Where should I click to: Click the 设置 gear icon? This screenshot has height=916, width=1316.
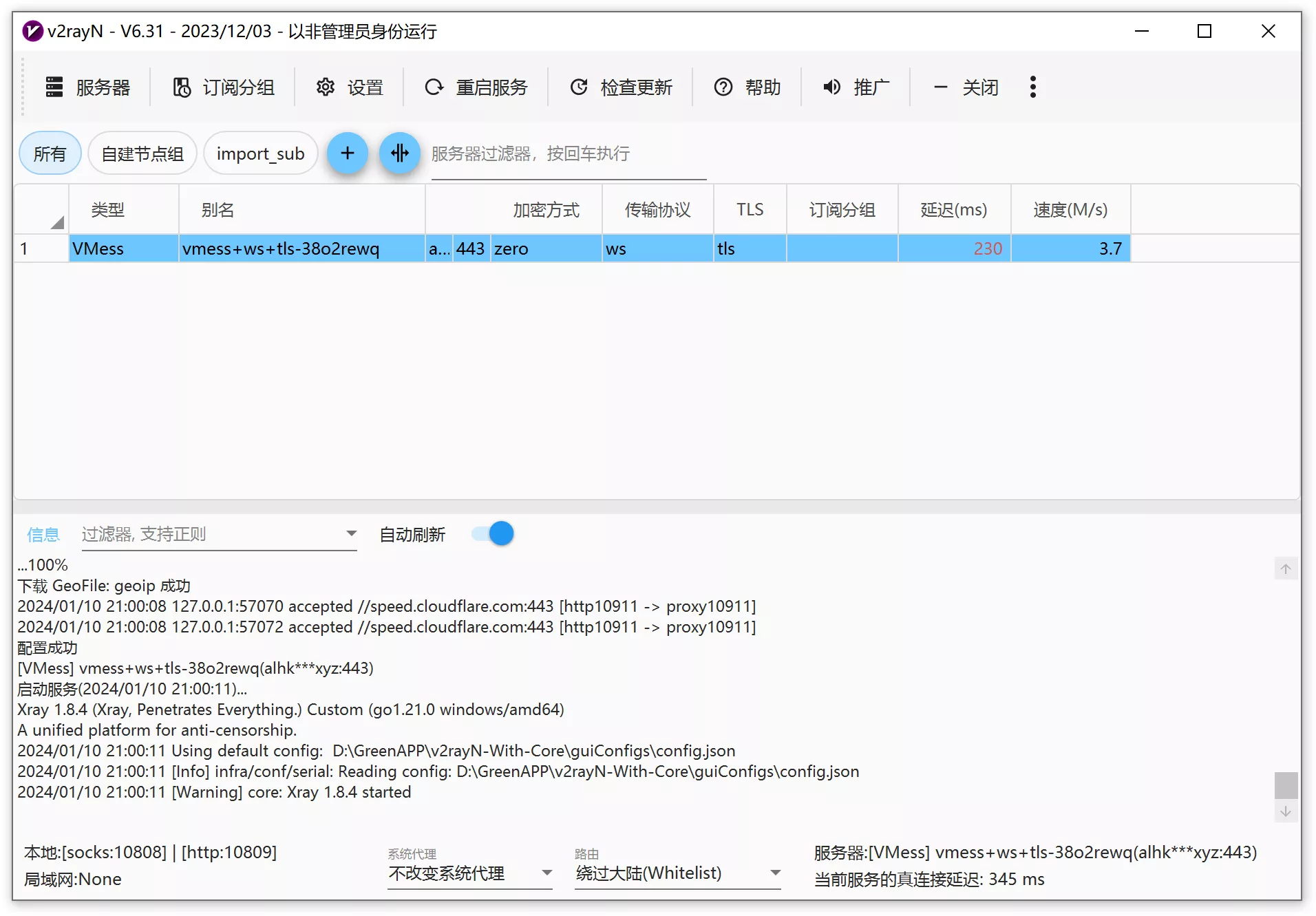click(x=326, y=87)
